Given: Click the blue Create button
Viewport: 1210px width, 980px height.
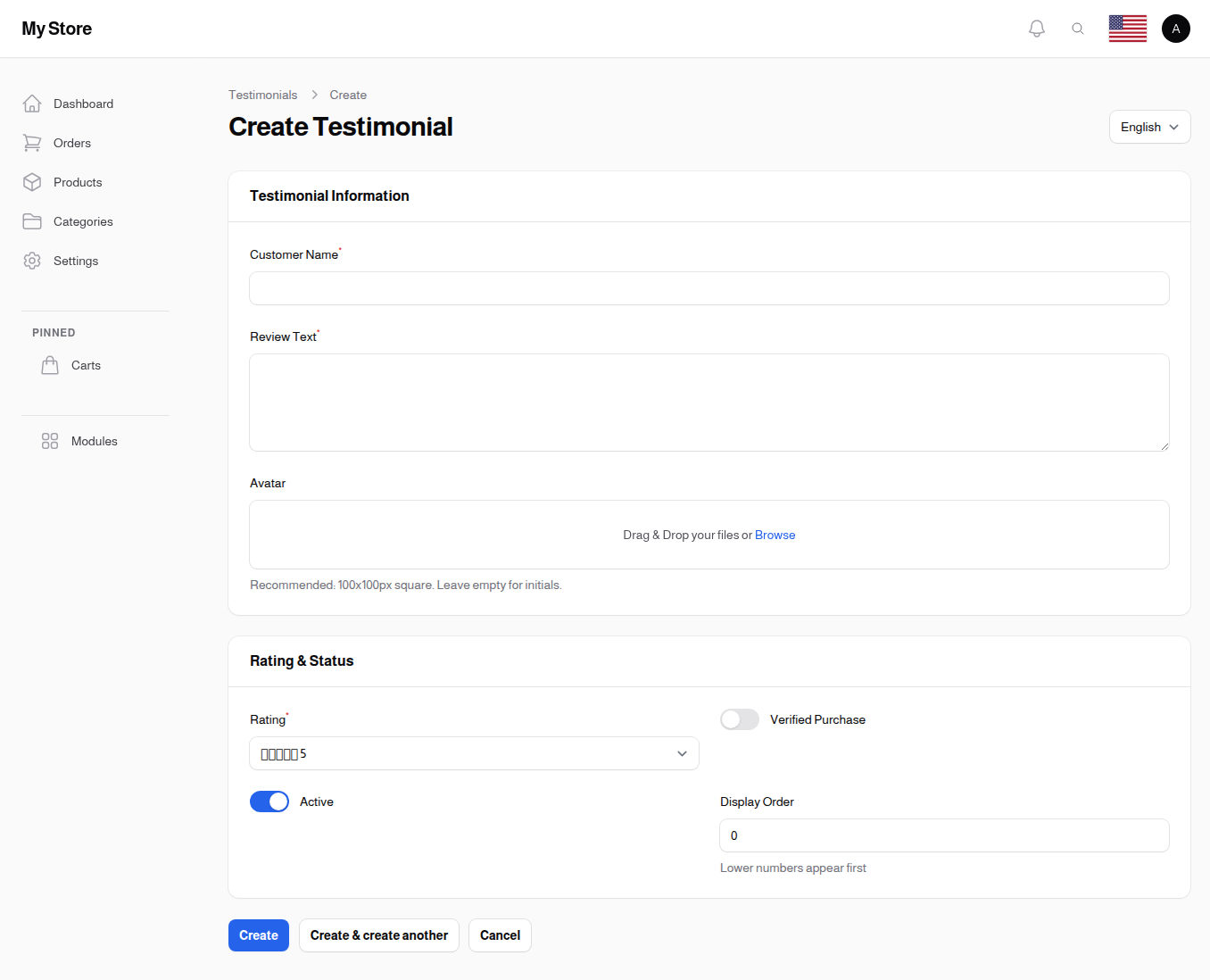Looking at the screenshot, I should [259, 935].
